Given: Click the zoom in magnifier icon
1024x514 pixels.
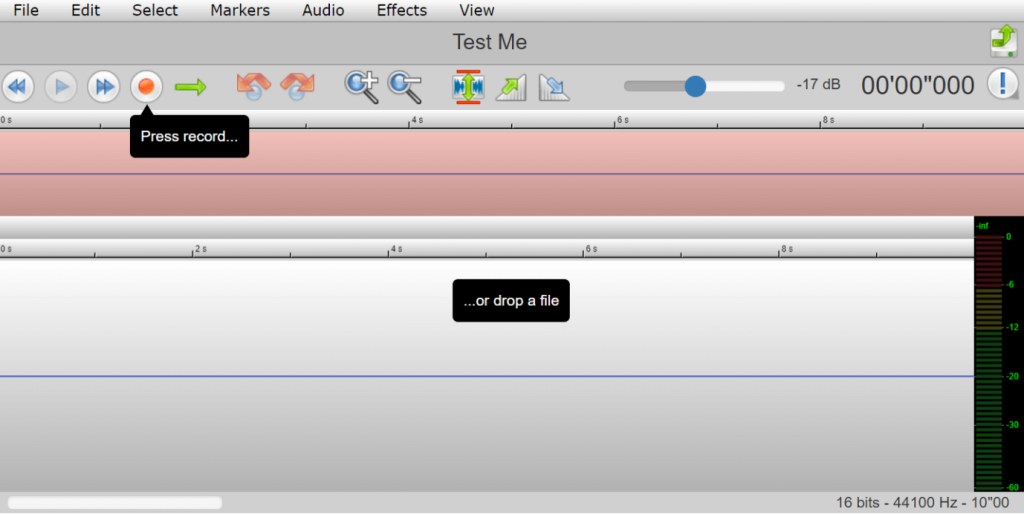Looking at the screenshot, I should 362,88.
